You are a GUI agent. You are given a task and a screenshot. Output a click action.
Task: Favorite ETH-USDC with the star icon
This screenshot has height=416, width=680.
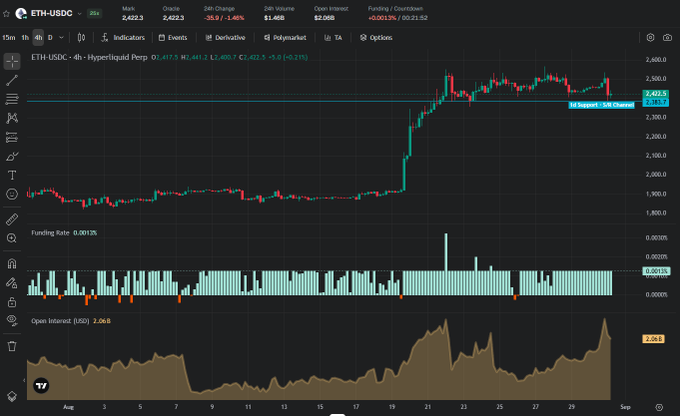[6, 13]
